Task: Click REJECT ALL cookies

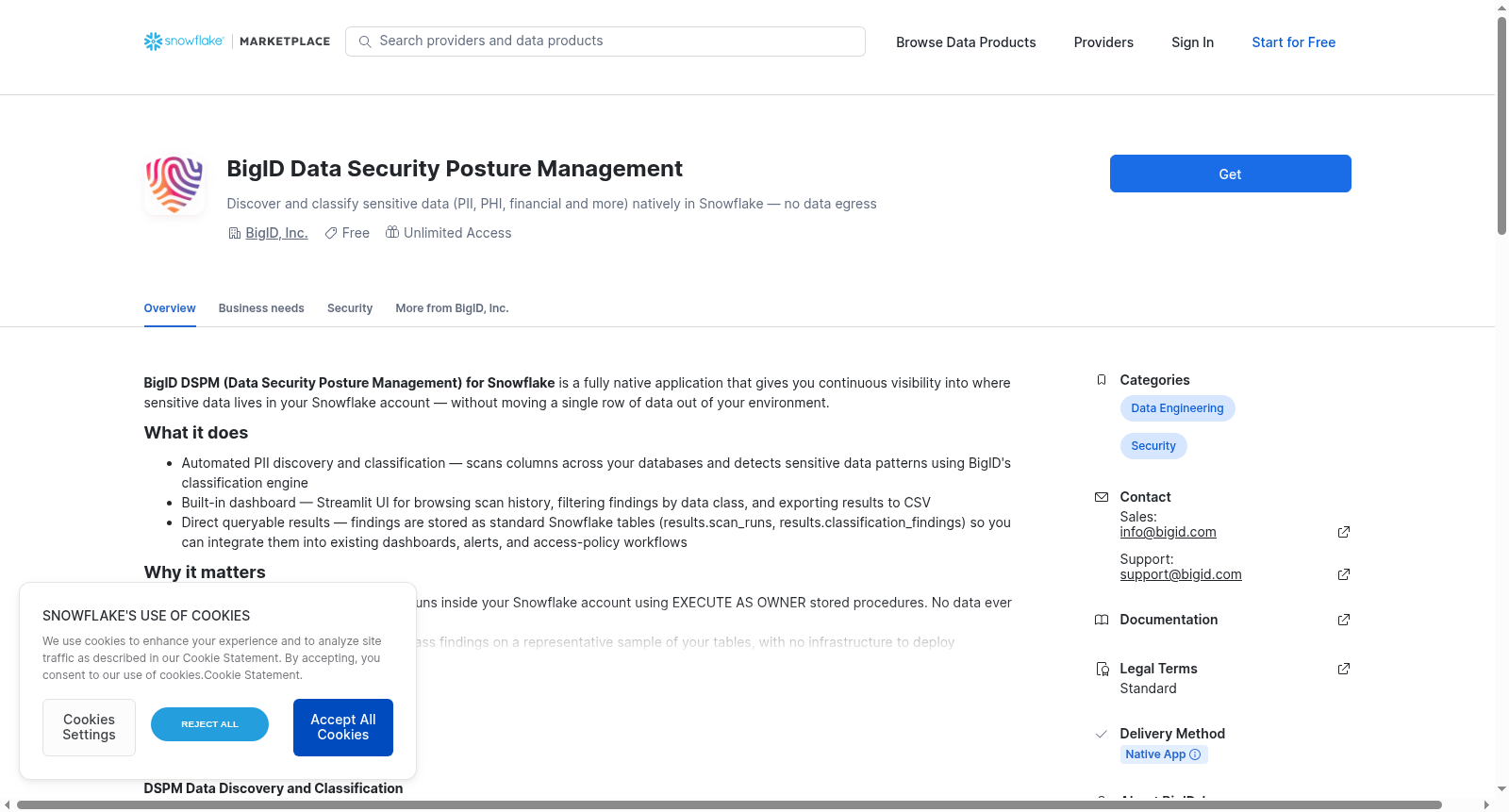Action: [209, 724]
